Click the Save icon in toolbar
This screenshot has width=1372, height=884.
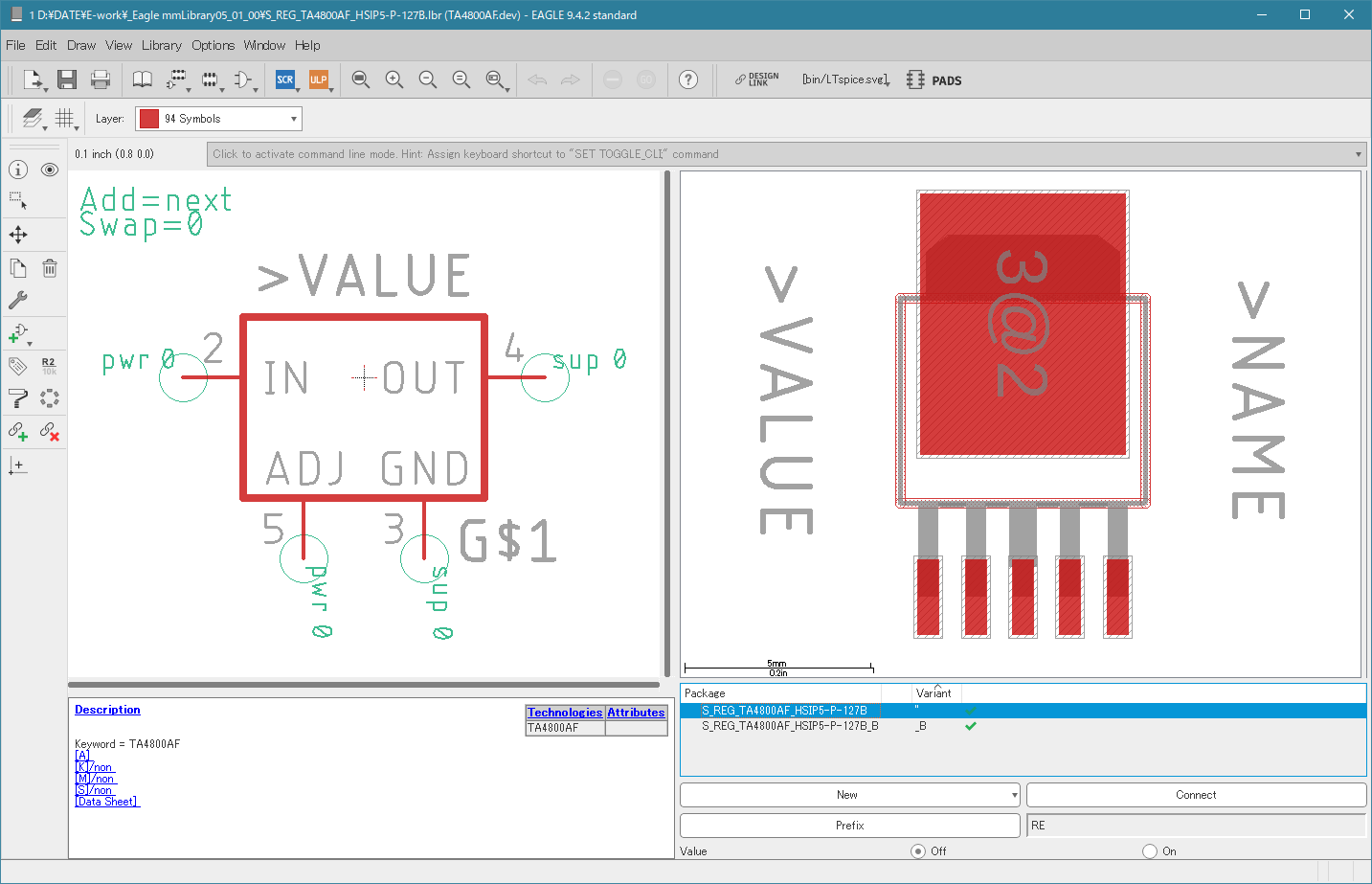click(x=66, y=79)
